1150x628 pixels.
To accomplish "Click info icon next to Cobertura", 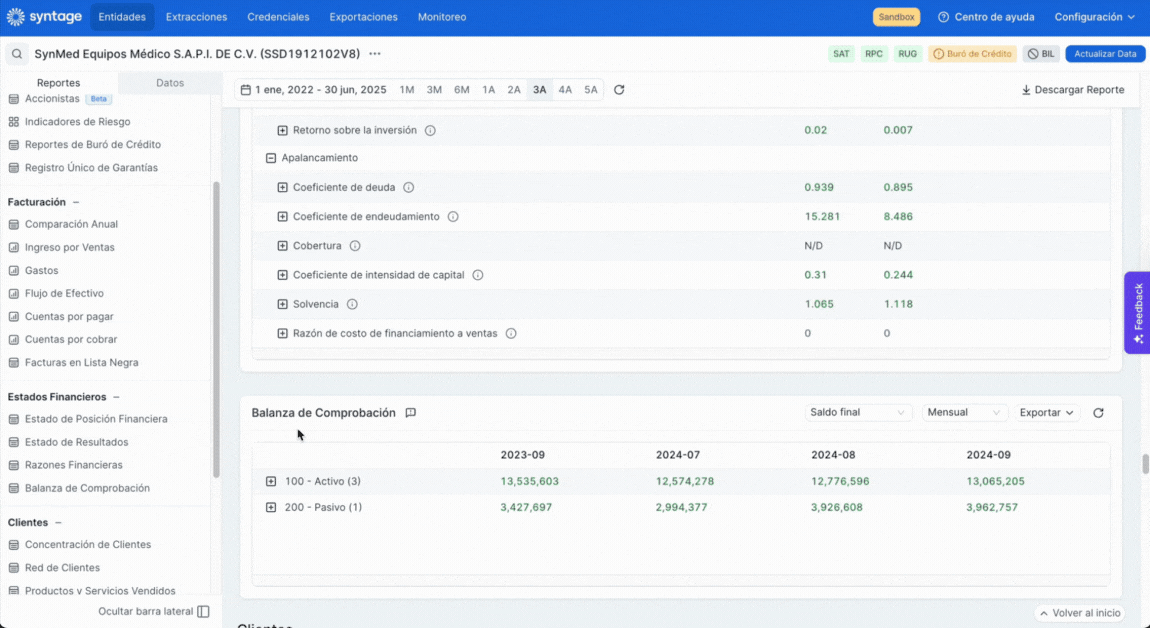I will coord(355,246).
